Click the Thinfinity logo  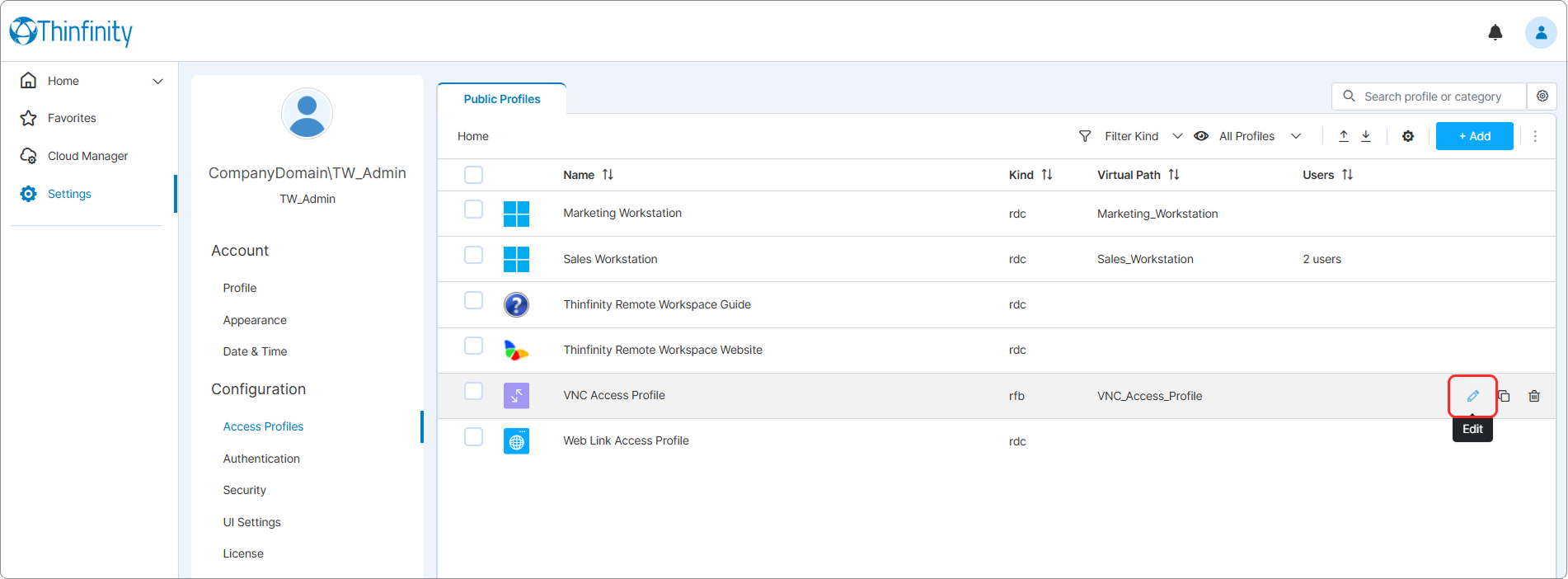(71, 31)
